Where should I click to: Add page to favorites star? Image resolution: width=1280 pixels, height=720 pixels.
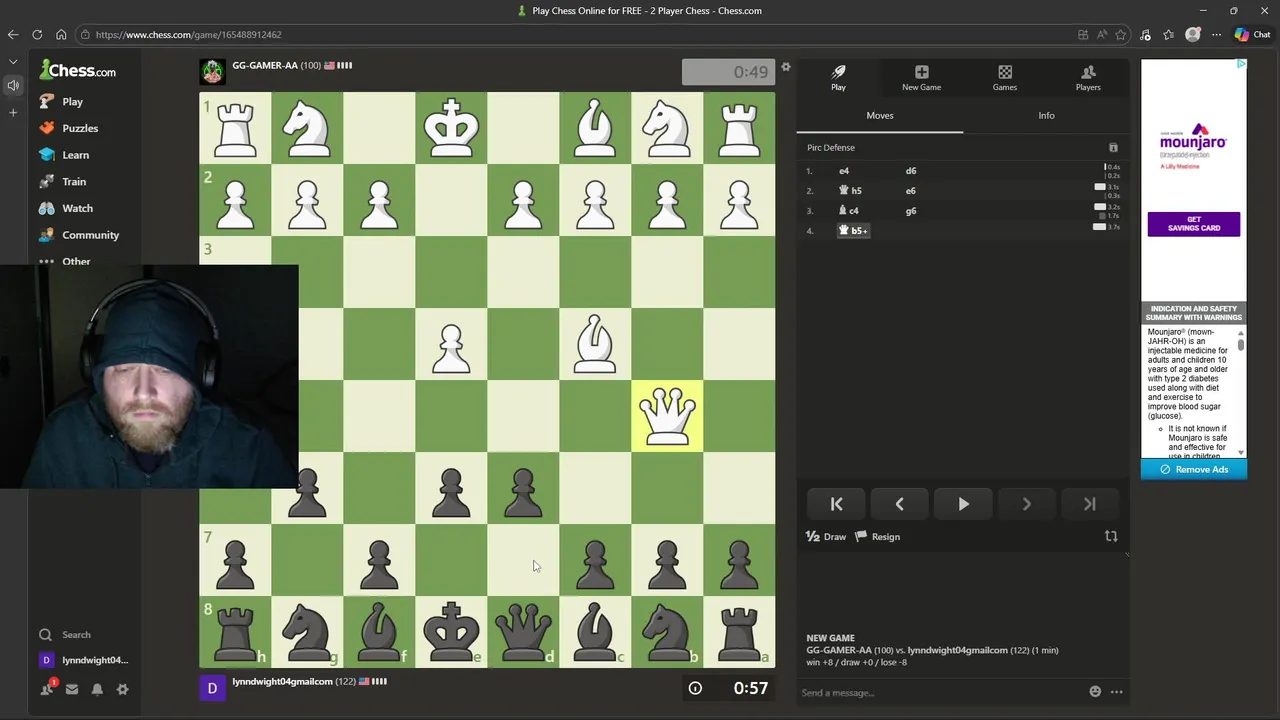1120,34
